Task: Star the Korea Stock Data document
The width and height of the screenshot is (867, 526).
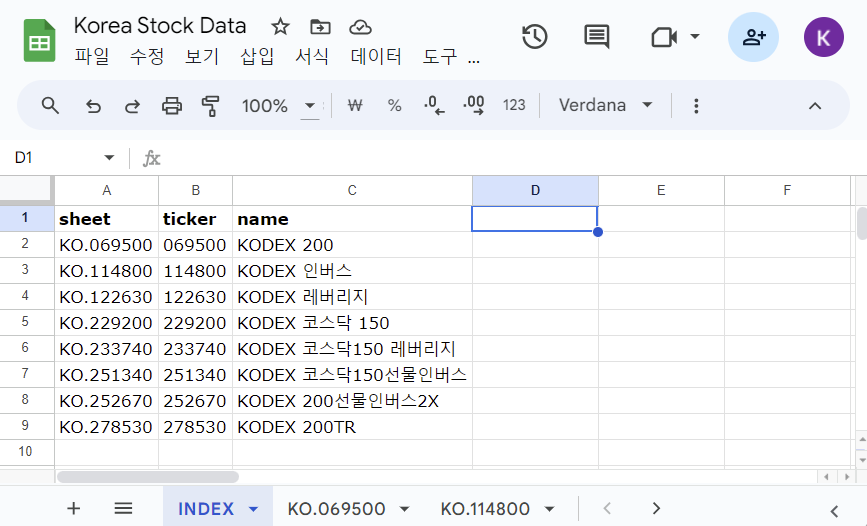Action: [280, 27]
